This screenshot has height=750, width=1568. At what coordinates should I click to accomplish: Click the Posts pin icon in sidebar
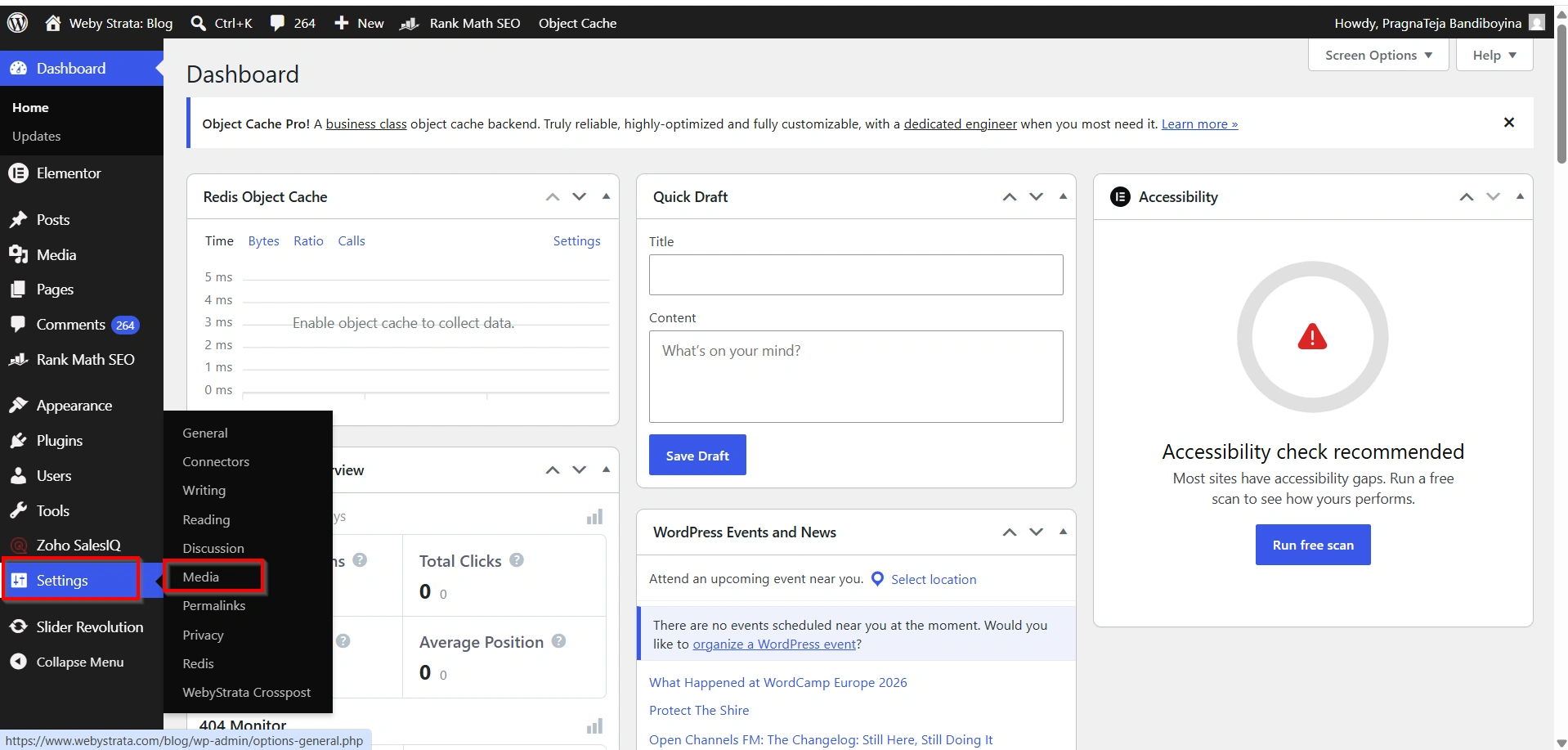click(x=18, y=220)
